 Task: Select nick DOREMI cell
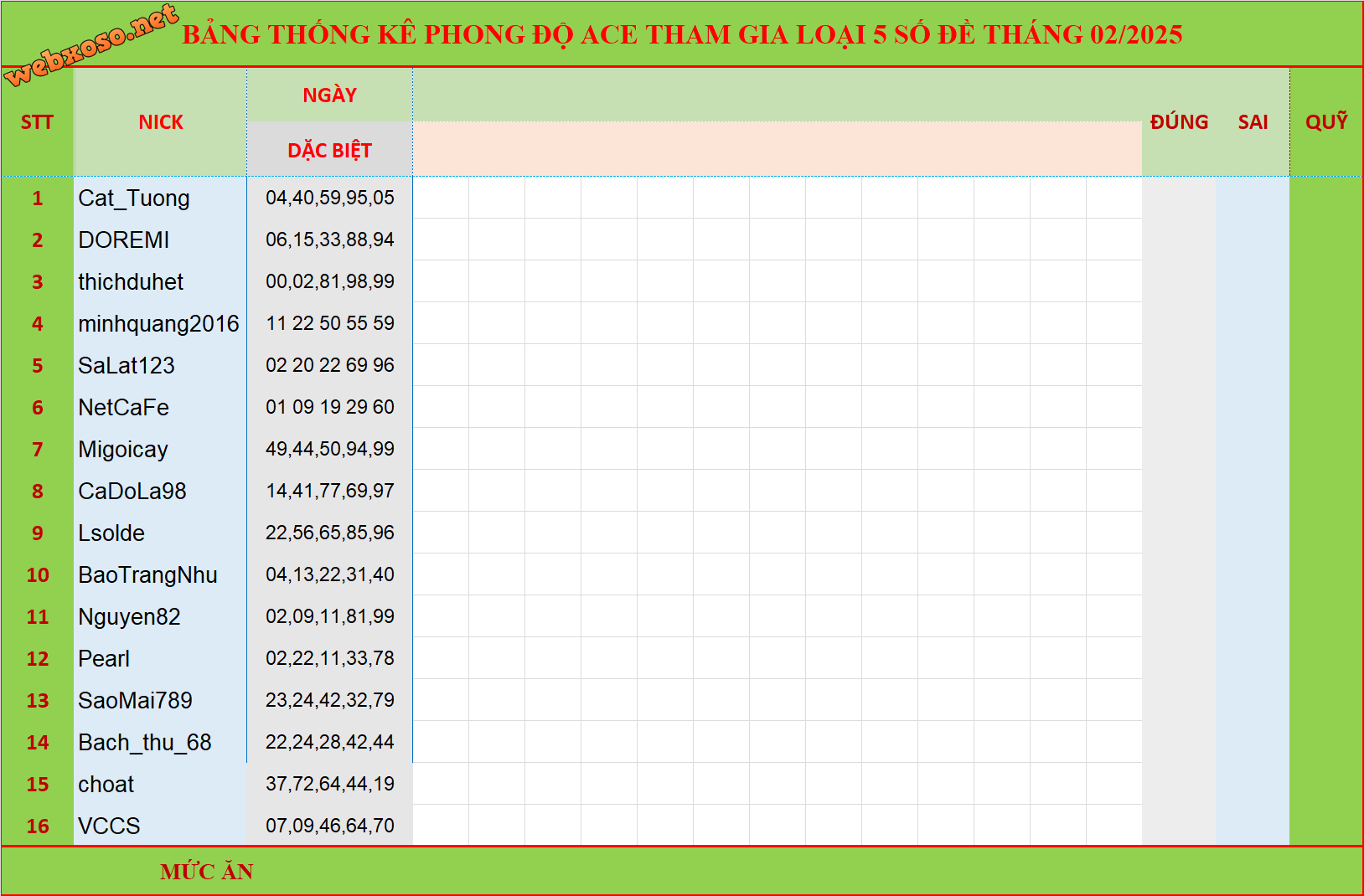161,239
